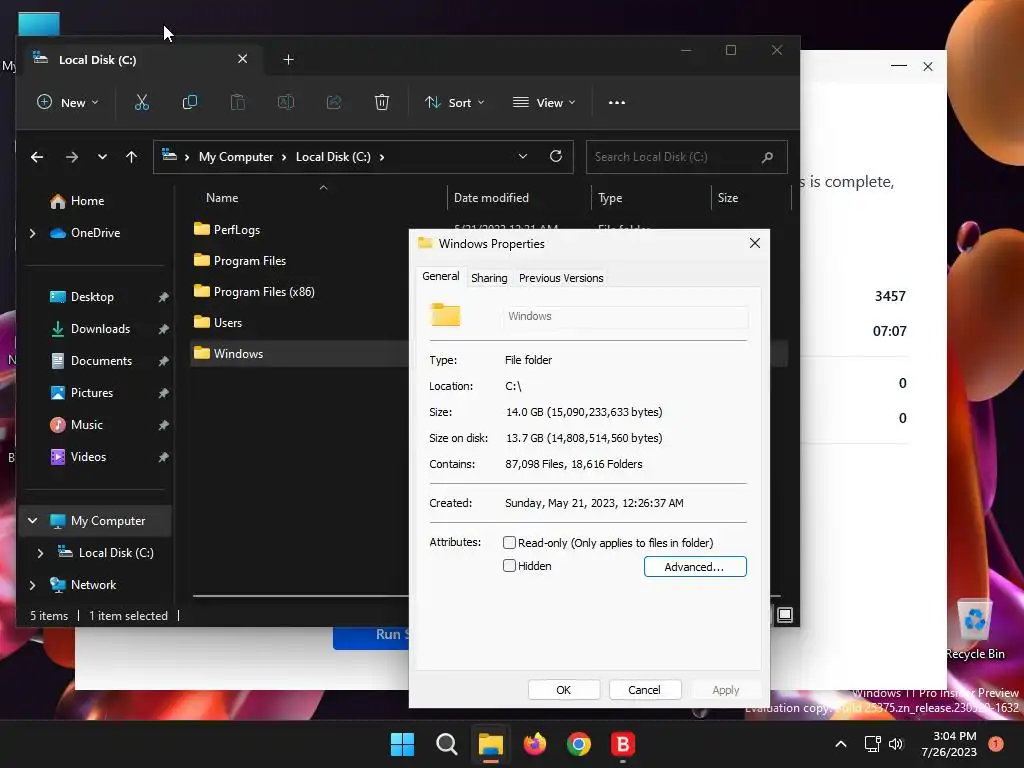Open the Sort dropdown
Image resolution: width=1024 pixels, height=768 pixels.
coord(455,103)
